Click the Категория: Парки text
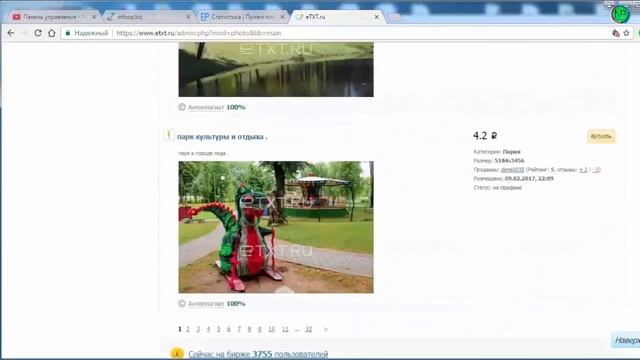This screenshot has width=640, height=360. [497, 151]
